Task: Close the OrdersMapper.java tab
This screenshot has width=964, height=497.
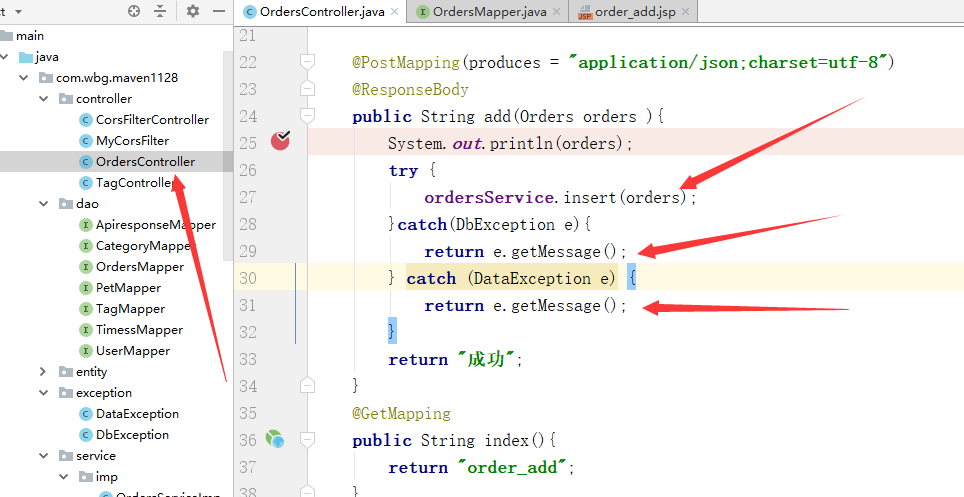Action: pos(556,12)
